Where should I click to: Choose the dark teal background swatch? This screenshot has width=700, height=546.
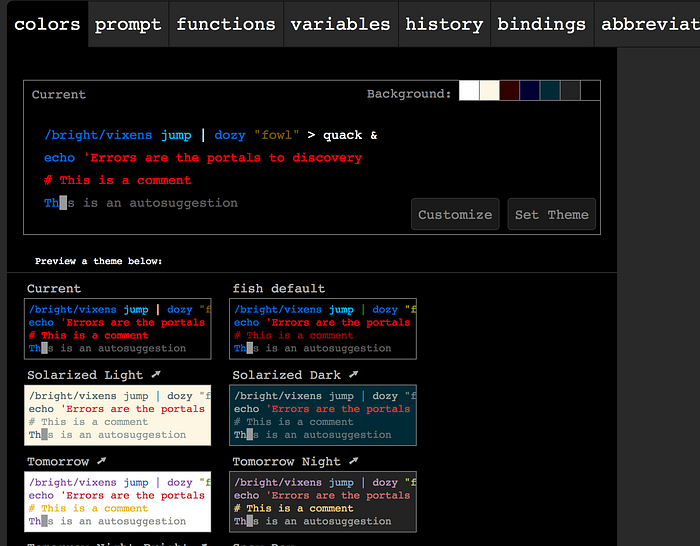[x=550, y=91]
